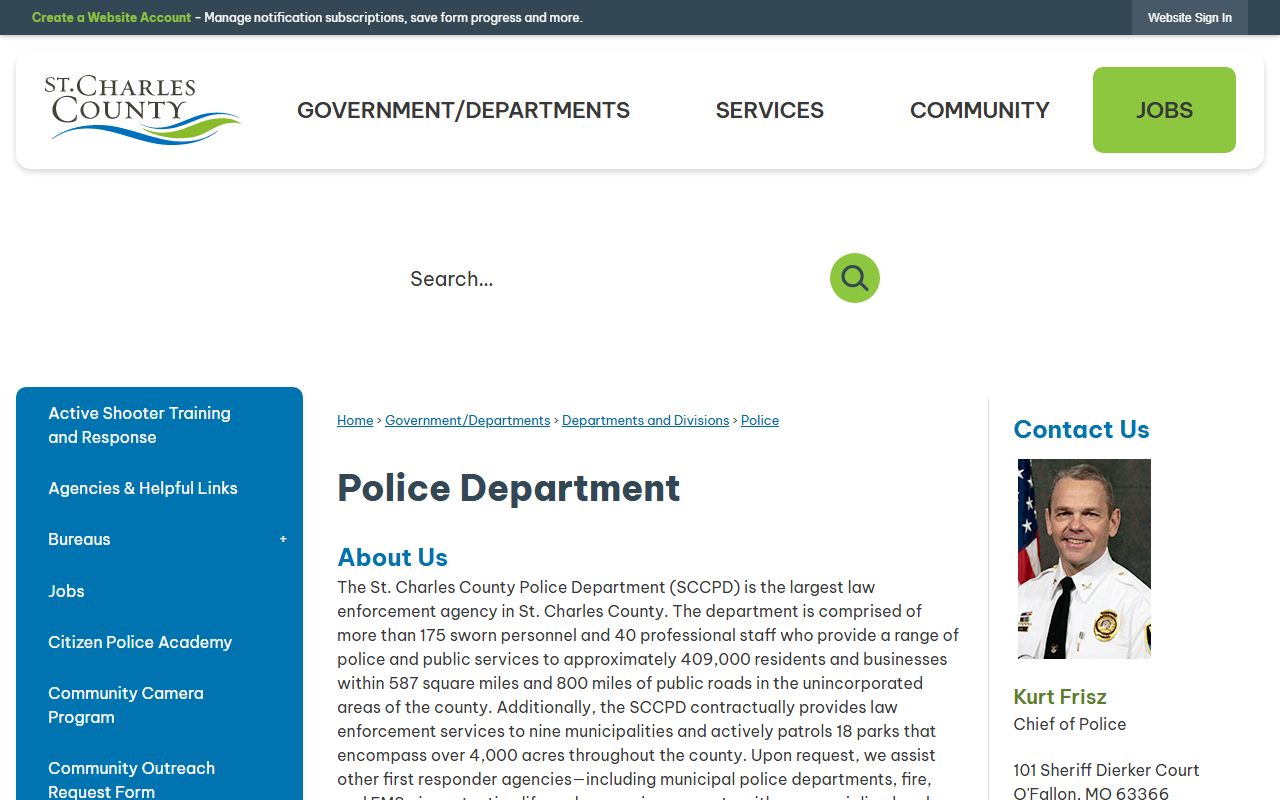Screen dimensions: 1280x800
Task: Click Government/Departments breadcrumb link
Action: [467, 421]
